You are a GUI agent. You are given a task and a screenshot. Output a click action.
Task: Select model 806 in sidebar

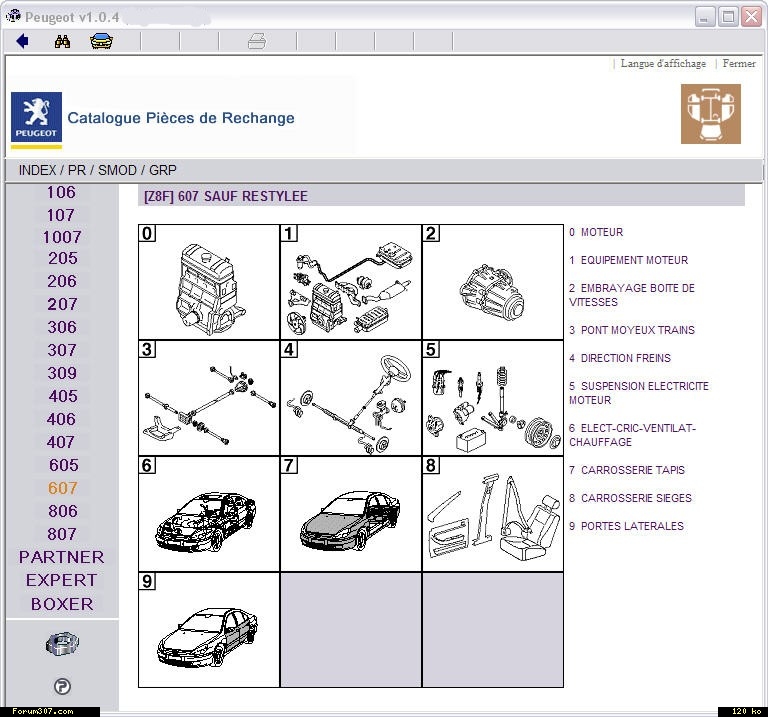63,511
